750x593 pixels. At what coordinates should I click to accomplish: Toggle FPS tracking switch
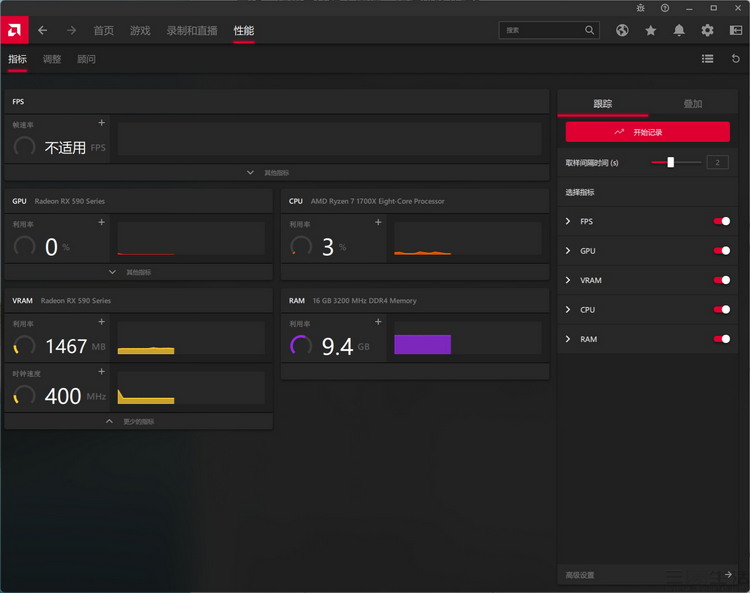click(722, 221)
